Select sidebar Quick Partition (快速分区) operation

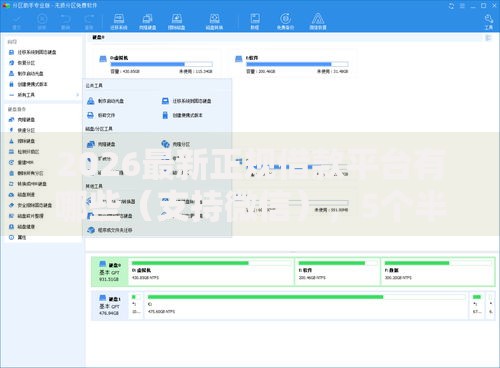[22, 130]
